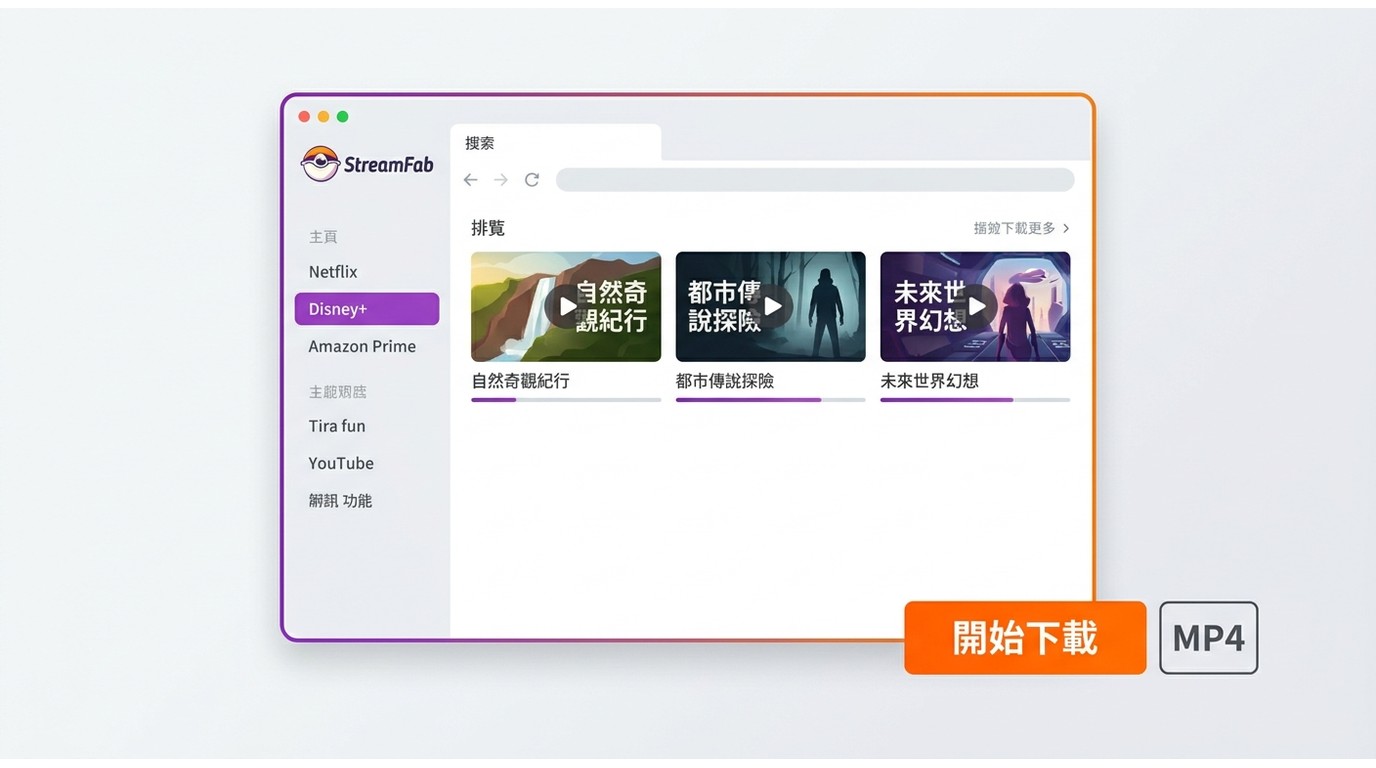
Task: Click the MP4 format button
Action: 1209,638
